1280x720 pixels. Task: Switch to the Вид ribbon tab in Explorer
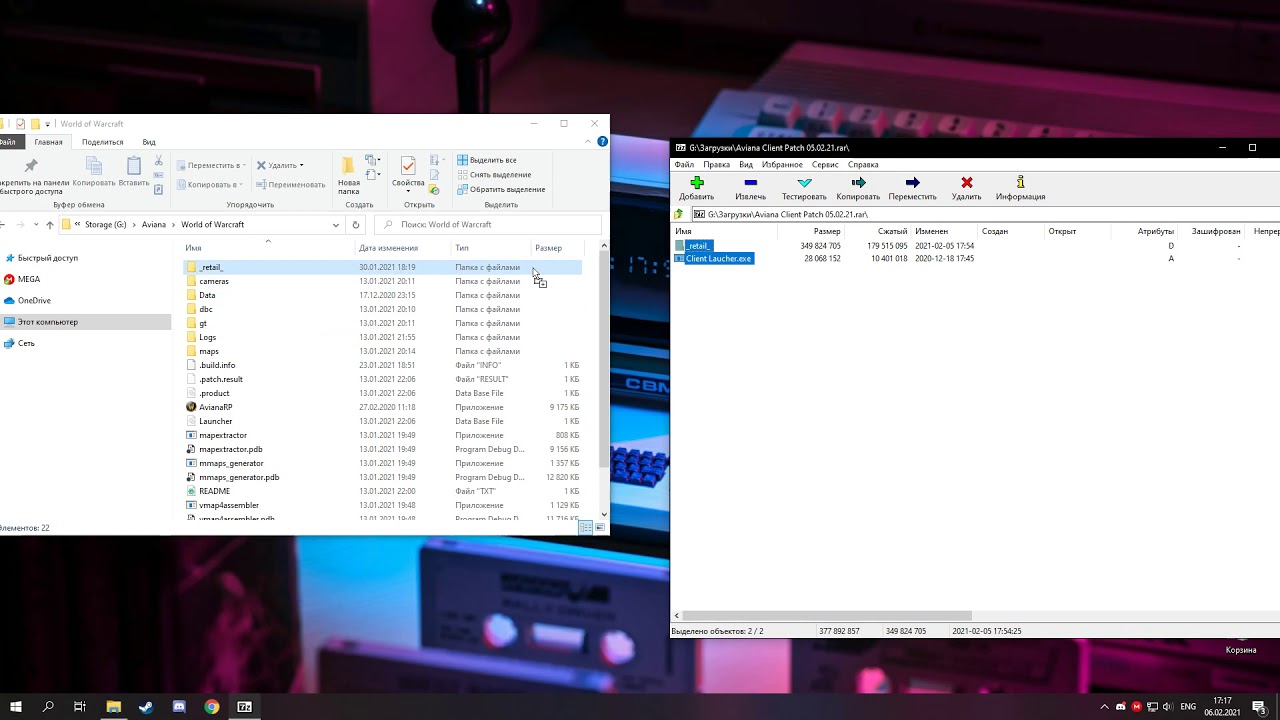click(149, 142)
